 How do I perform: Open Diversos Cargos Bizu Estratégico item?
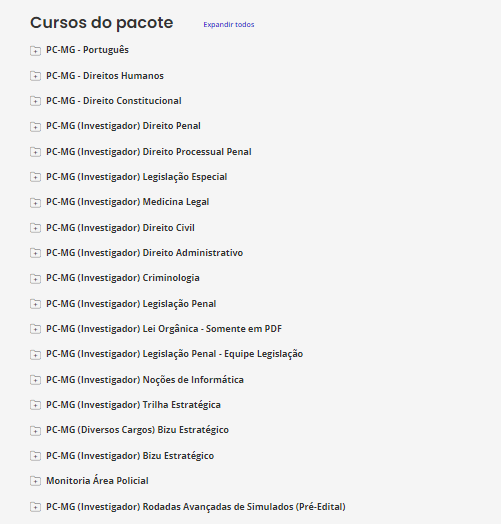(137, 430)
